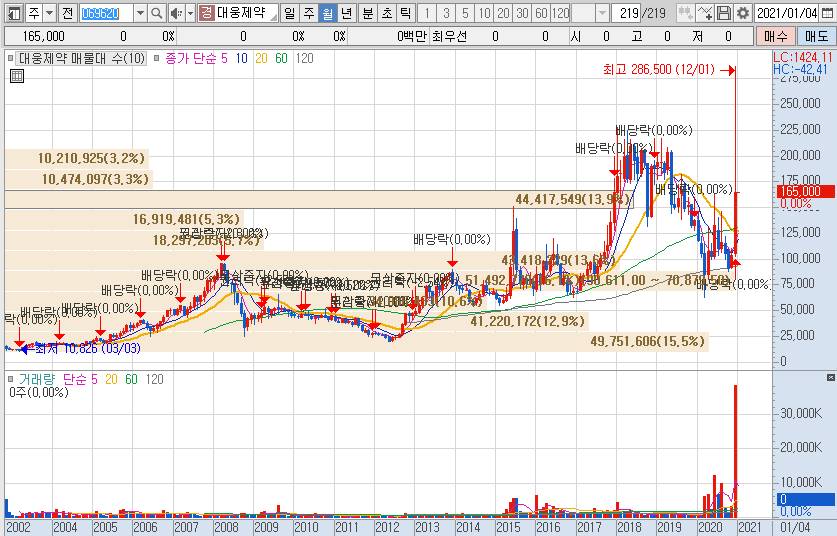
Task: Toggle the 전 button
Action: click(x=67, y=13)
